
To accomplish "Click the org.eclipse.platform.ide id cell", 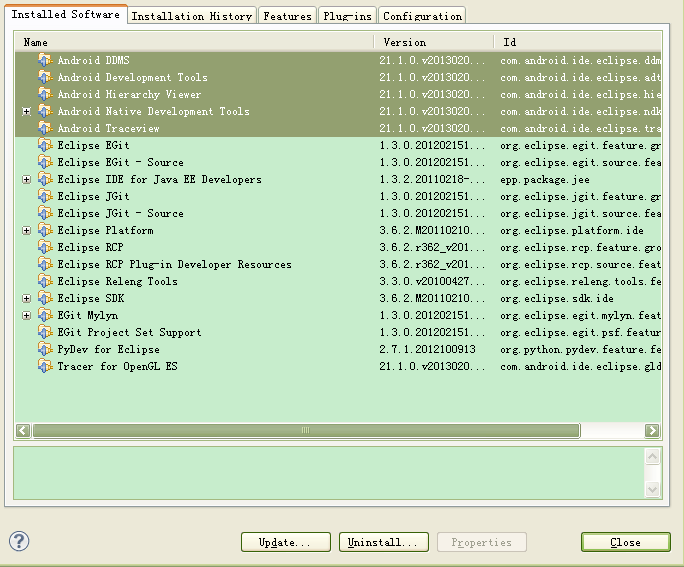I will [x=572, y=230].
